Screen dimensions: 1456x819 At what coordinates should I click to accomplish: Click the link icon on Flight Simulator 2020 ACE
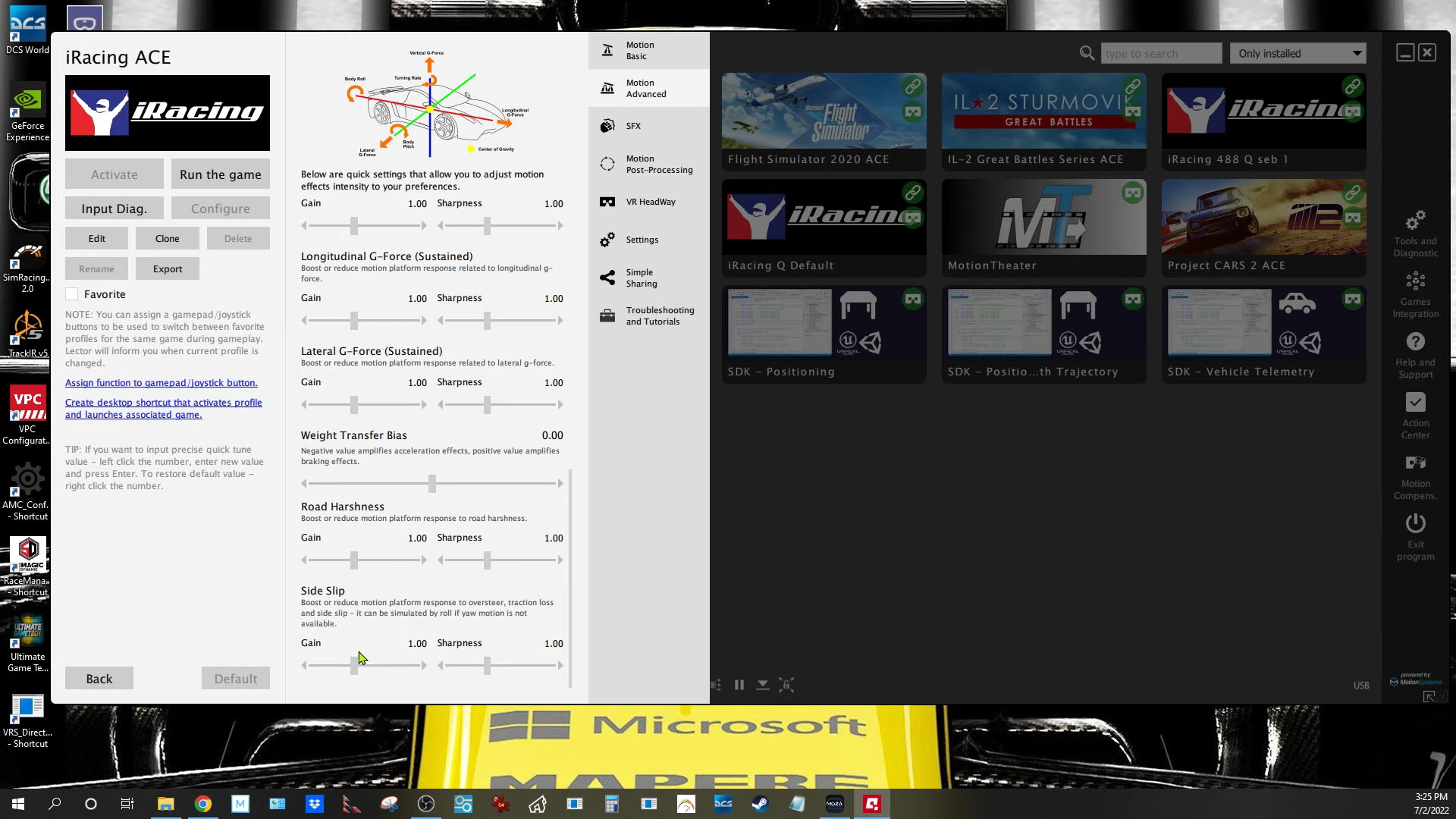[x=913, y=86]
